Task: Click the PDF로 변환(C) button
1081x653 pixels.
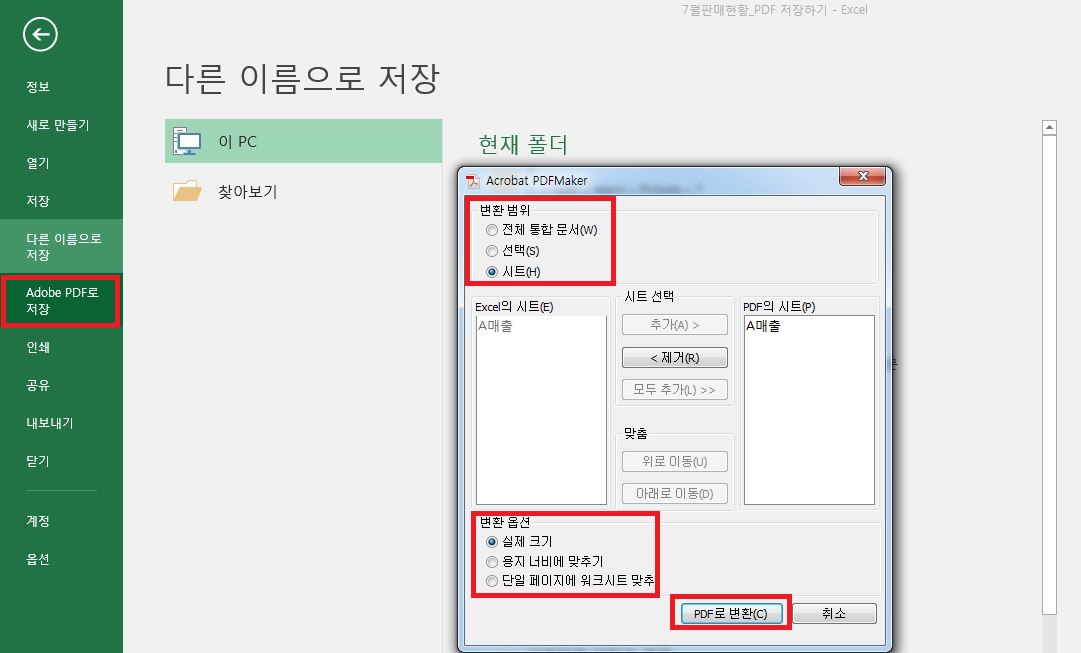Action: 731,613
